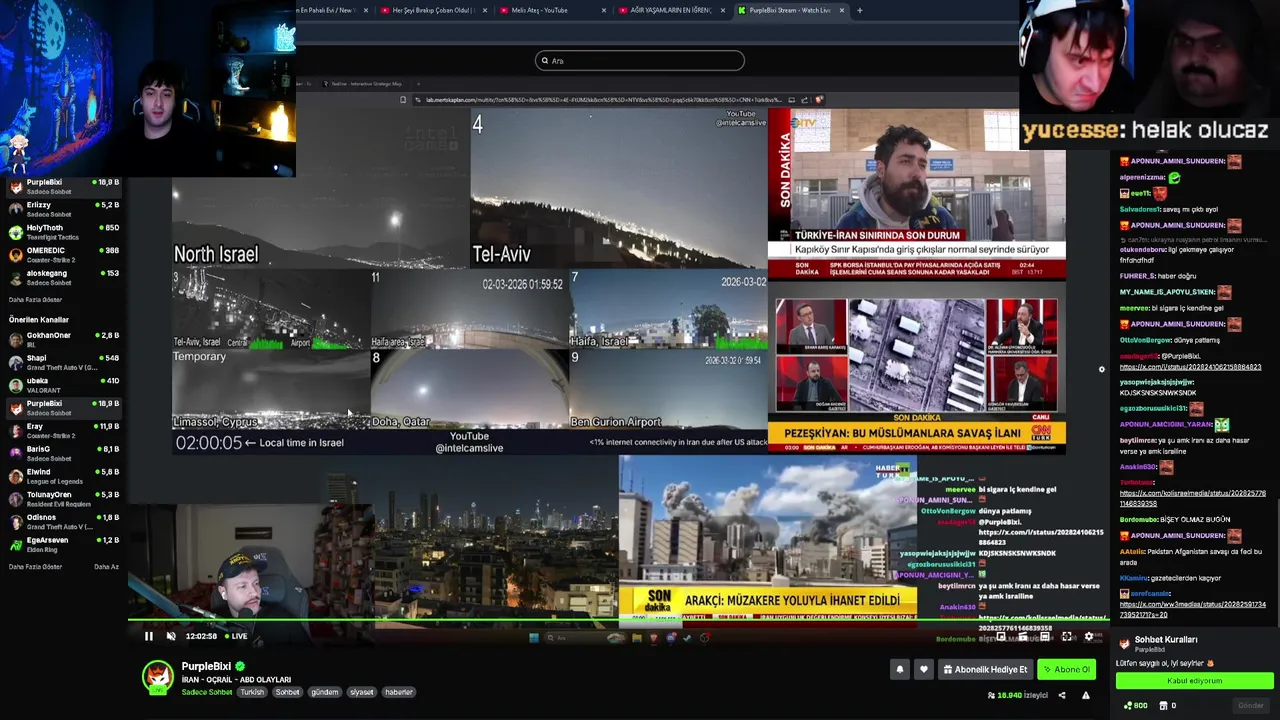
Task: Accept chat rules via Kabul ediyorum
Action: coord(1194,681)
